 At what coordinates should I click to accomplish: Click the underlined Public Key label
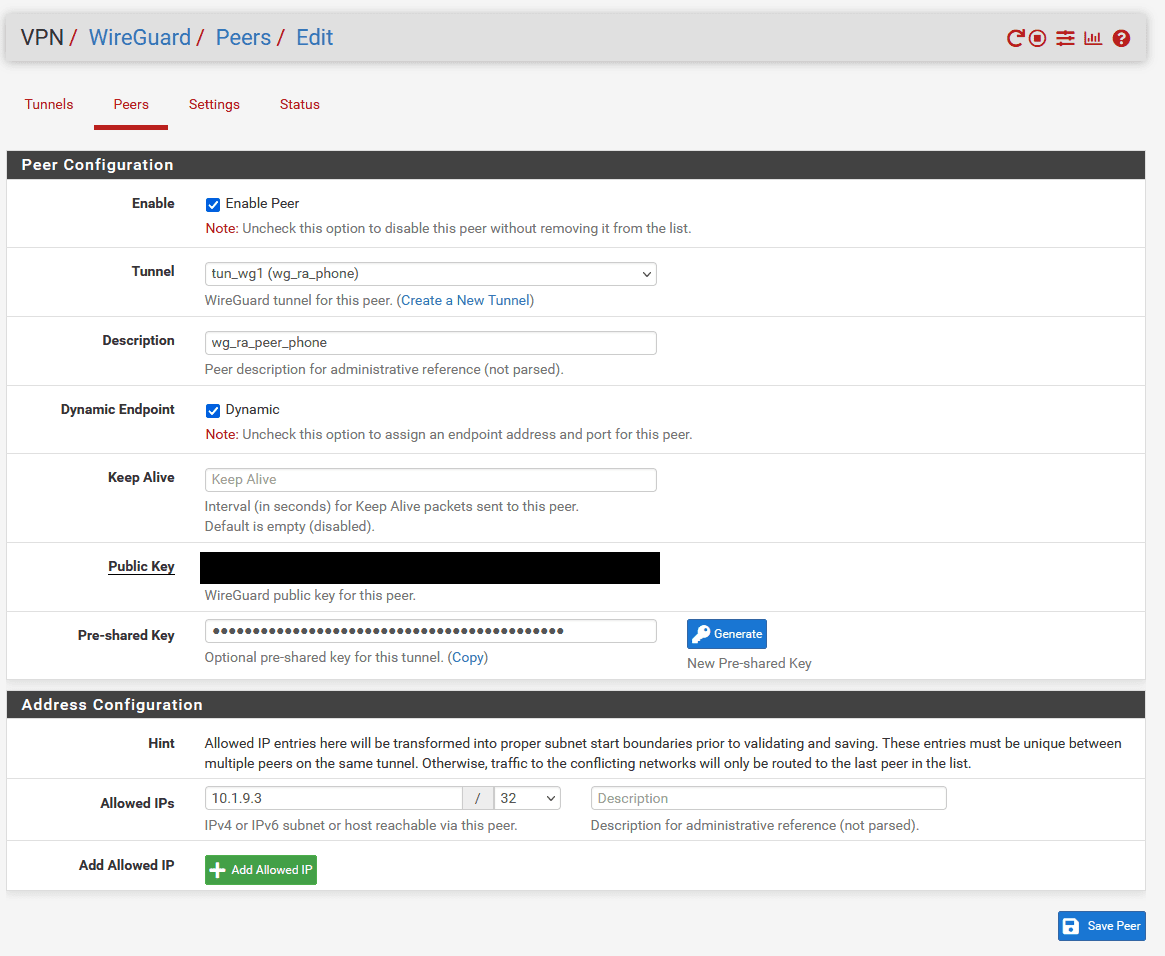click(x=141, y=567)
